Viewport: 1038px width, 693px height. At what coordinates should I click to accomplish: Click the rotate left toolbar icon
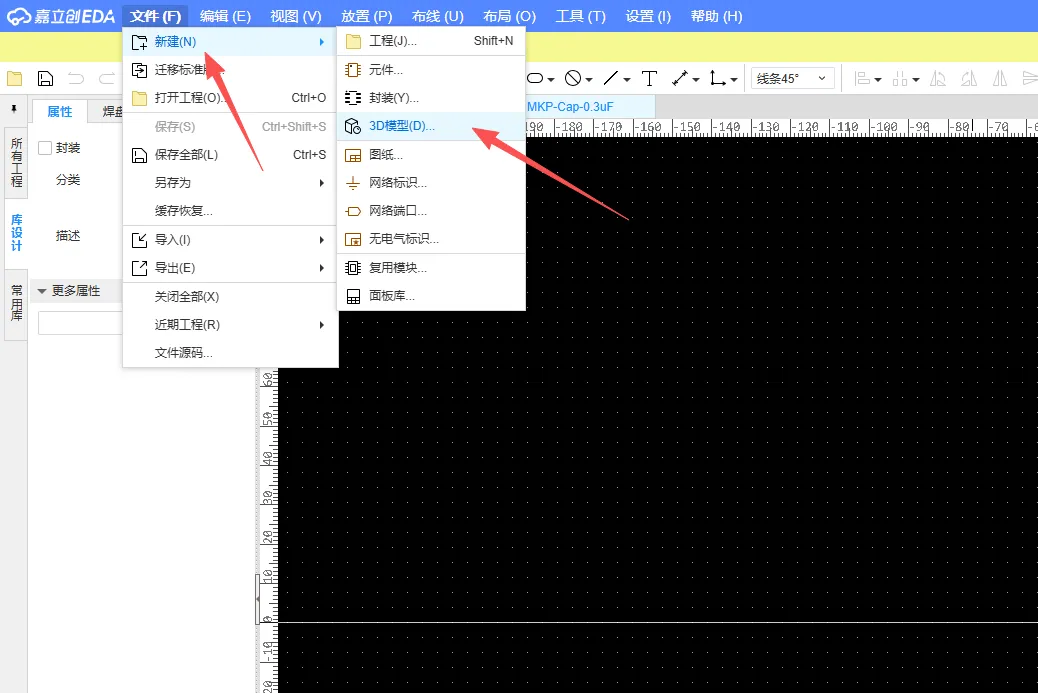point(938,79)
